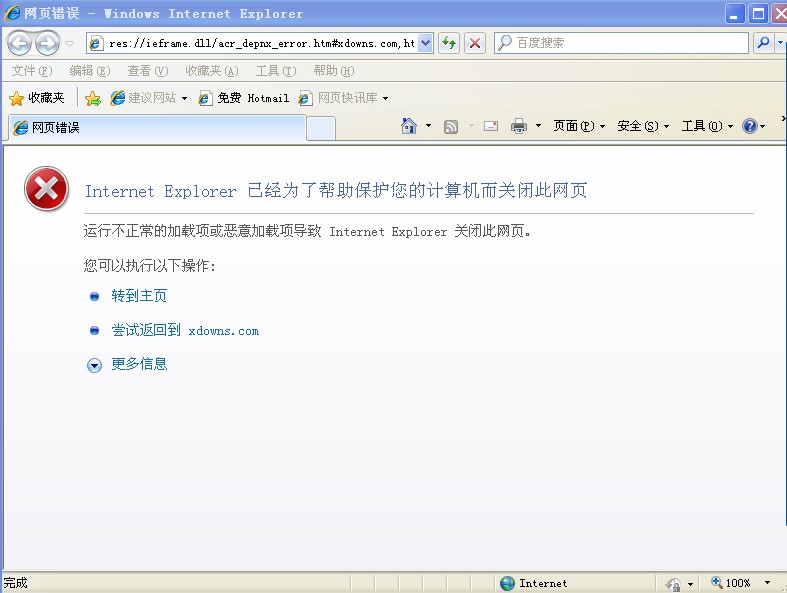Click the 转到主页 link
This screenshot has width=787, height=593.
tap(139, 296)
